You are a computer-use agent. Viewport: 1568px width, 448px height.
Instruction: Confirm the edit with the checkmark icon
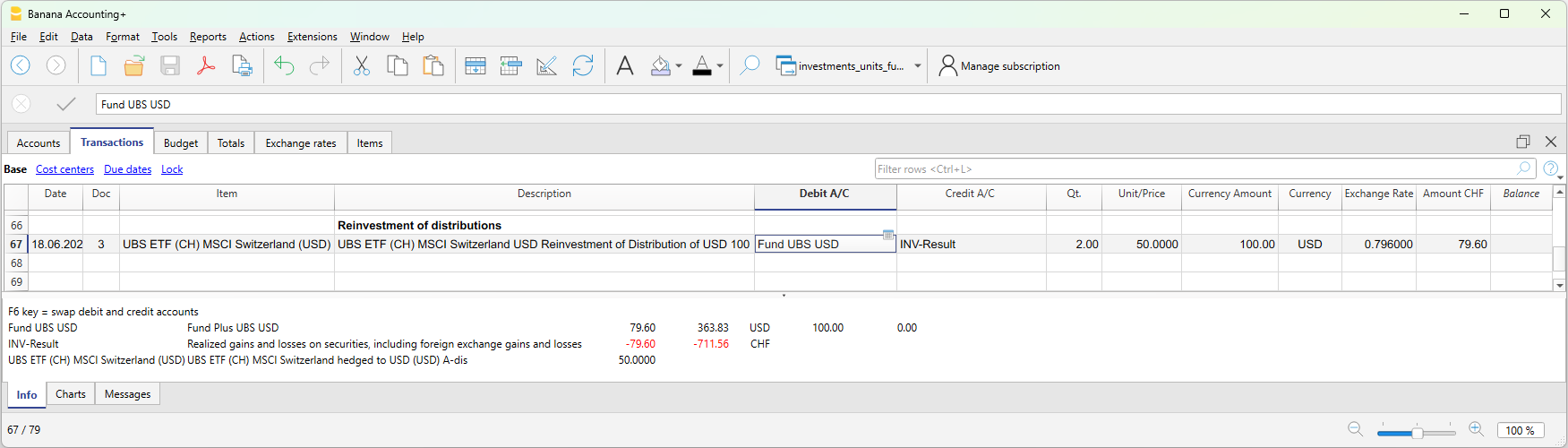(x=65, y=104)
